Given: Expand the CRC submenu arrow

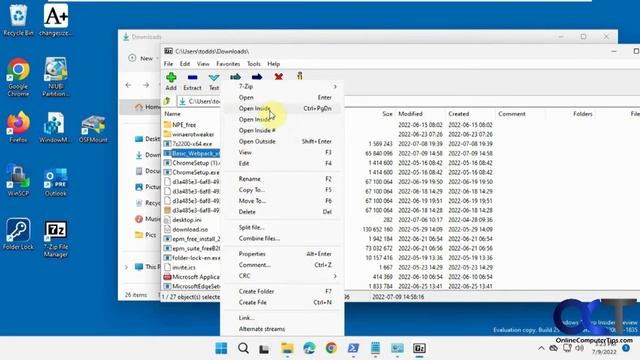Looking at the screenshot, I should pos(335,276).
